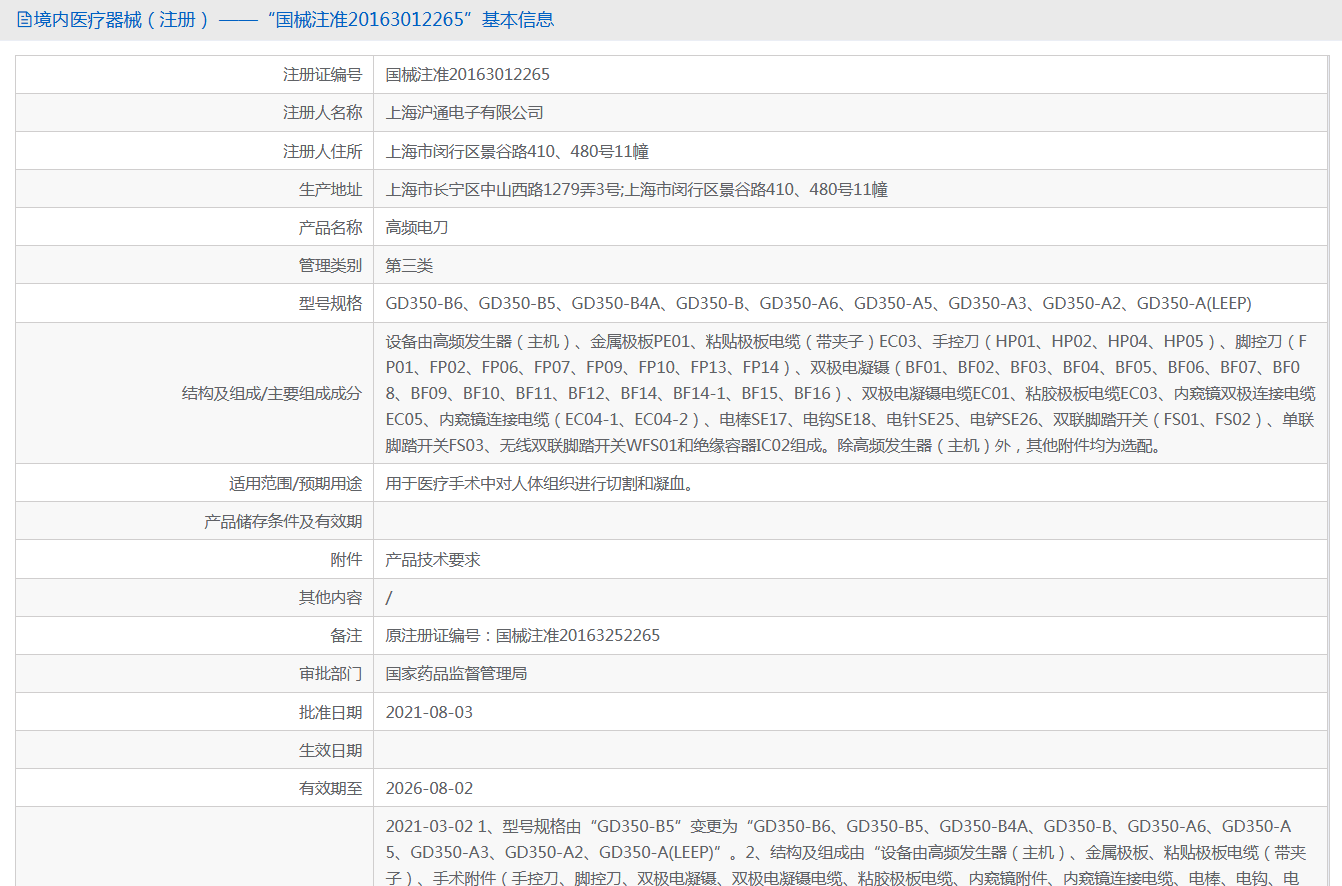Viewport: 1342px width, 886px height.
Task: Click category value 第三类
Action: (x=410, y=265)
